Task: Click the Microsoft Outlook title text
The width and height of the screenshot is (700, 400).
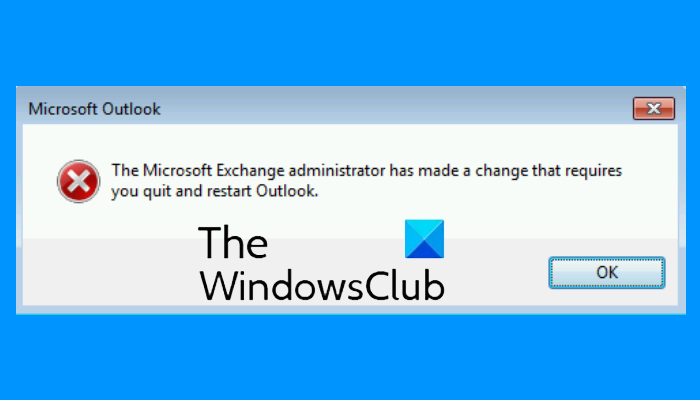Action: click(94, 109)
